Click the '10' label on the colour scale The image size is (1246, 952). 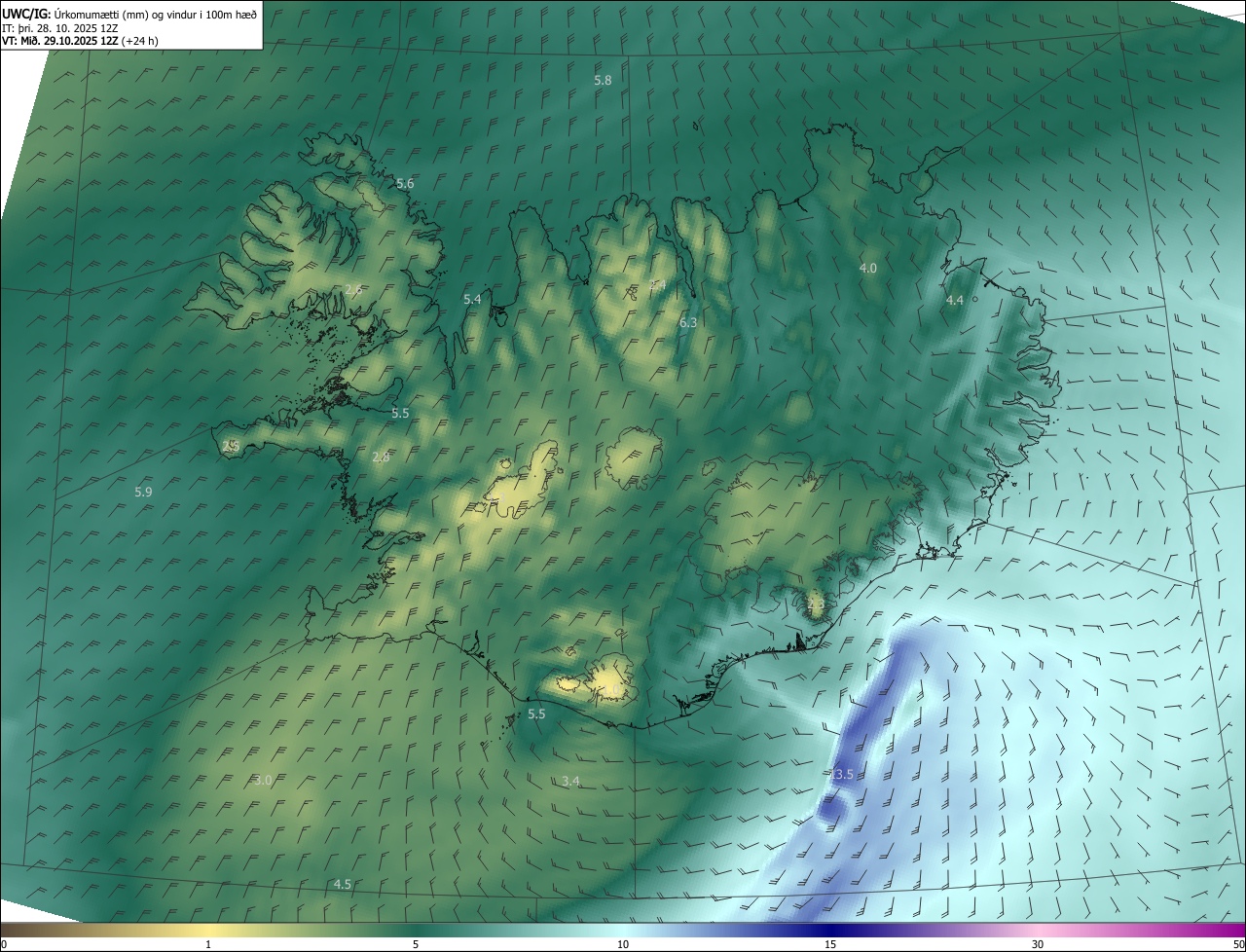tap(623, 944)
